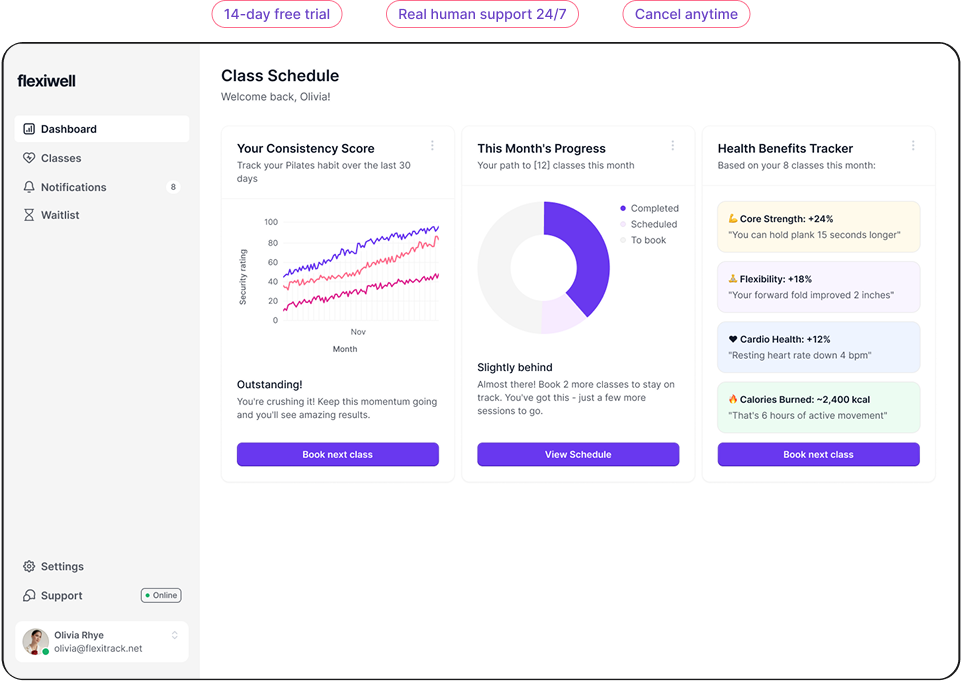Open Settings using the gear icon

tap(28, 566)
